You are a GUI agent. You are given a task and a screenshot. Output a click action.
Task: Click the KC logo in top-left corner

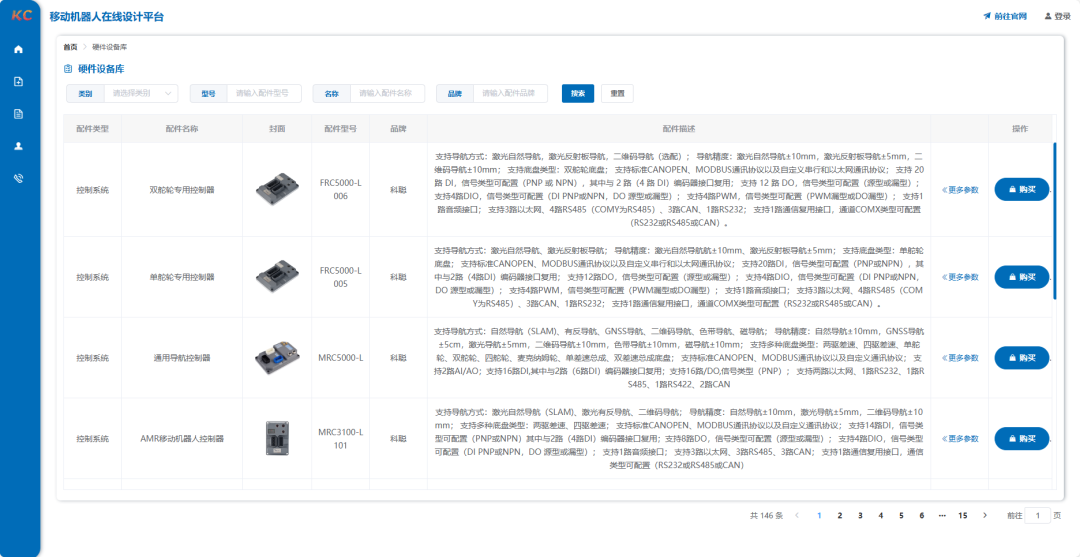click(x=21, y=16)
